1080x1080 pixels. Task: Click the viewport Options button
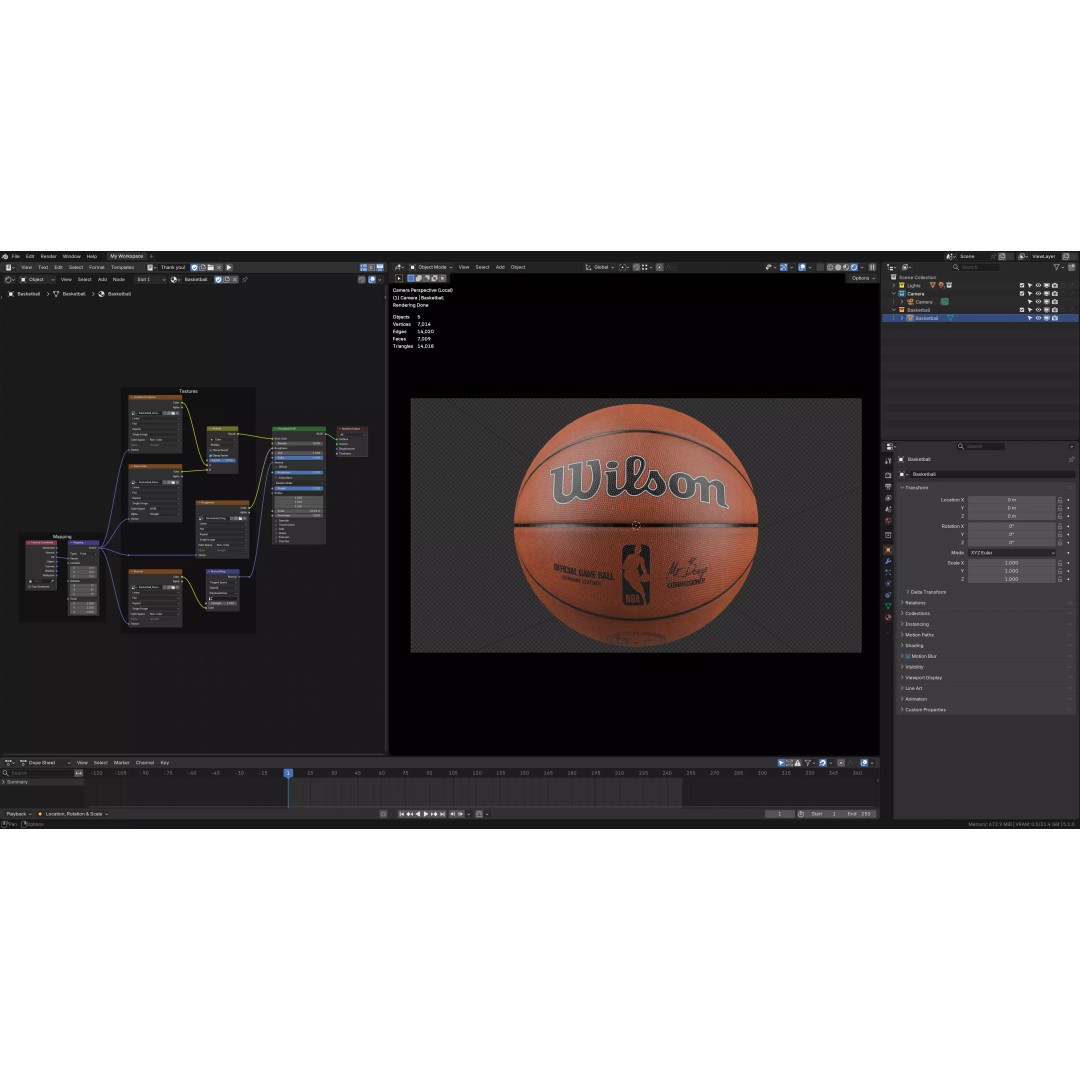[860, 278]
